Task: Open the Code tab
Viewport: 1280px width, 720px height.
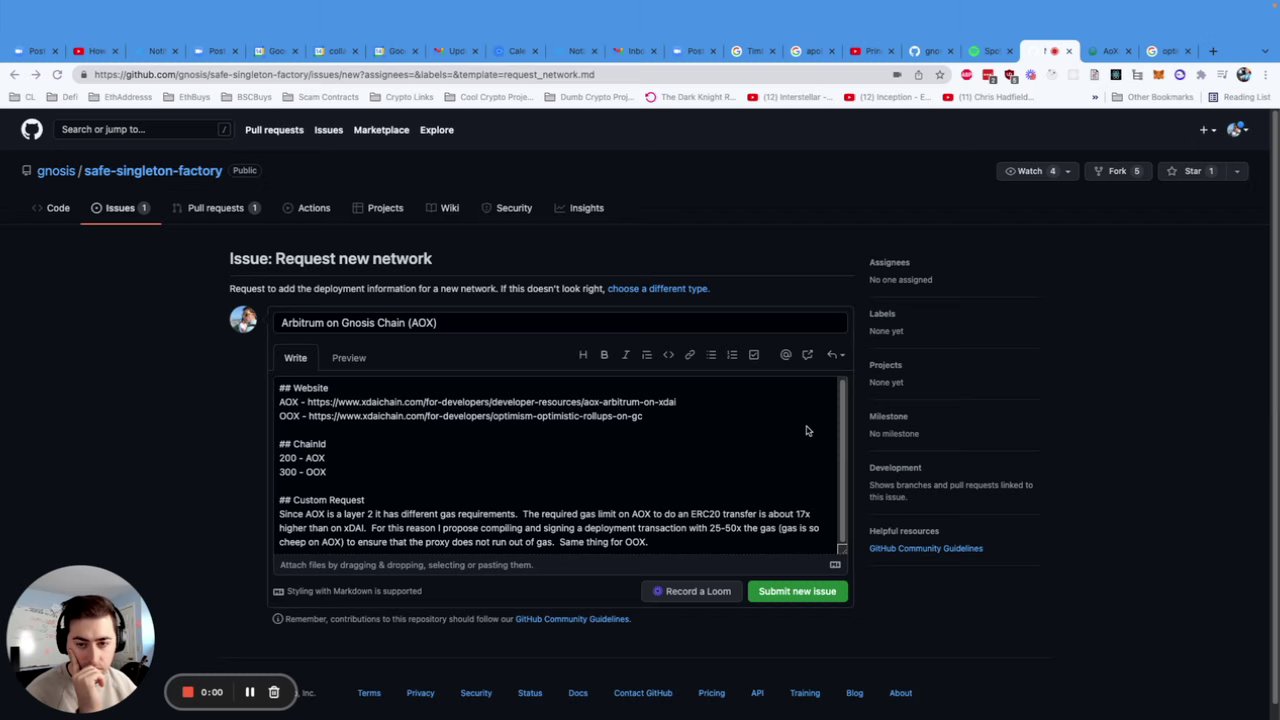Action: [51, 208]
